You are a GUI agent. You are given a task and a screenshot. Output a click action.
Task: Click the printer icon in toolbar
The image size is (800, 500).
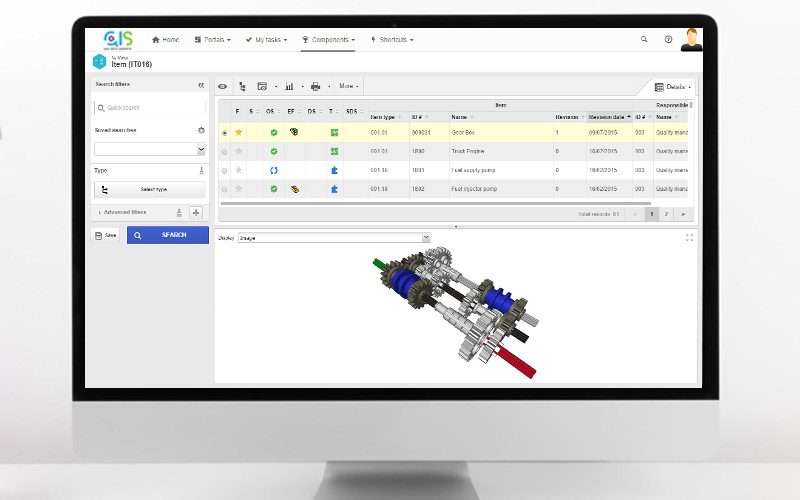[x=315, y=87]
